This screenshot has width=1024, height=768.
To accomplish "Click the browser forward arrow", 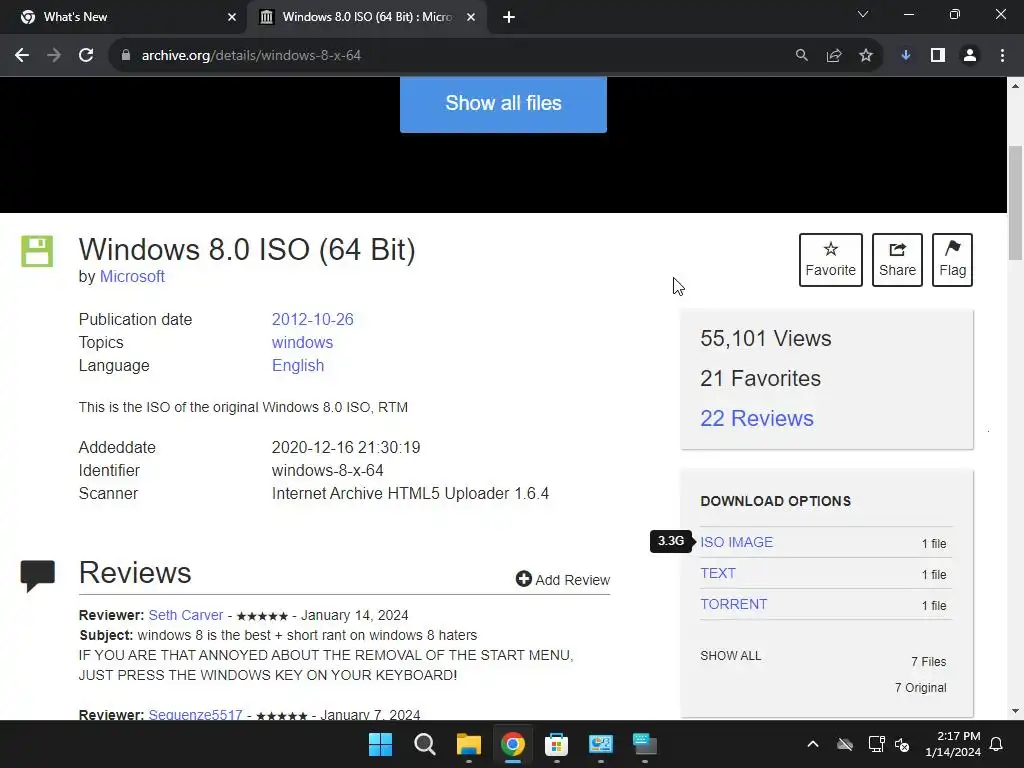I will pos(54,56).
